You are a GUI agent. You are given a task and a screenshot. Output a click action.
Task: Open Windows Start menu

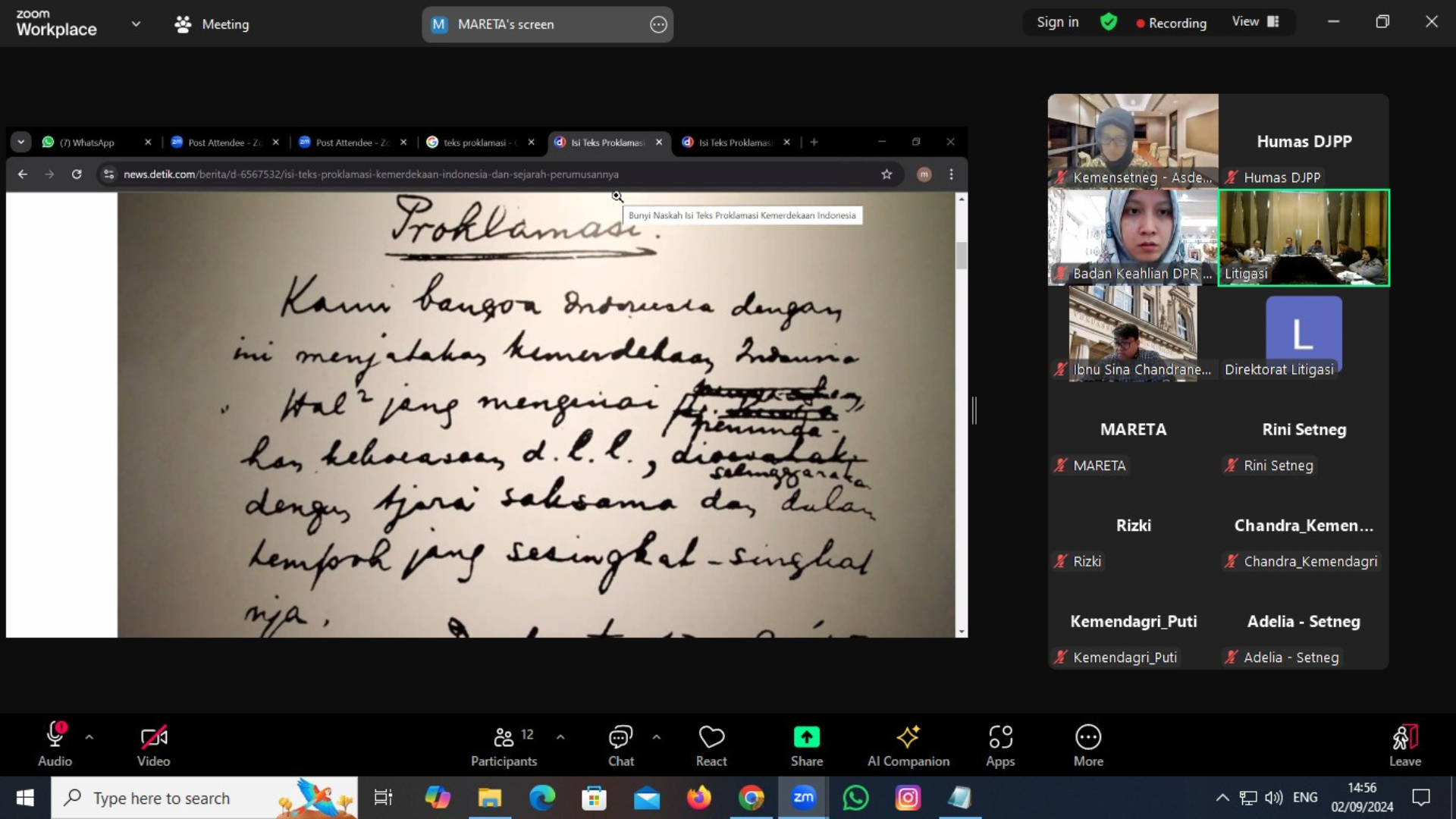point(25,798)
